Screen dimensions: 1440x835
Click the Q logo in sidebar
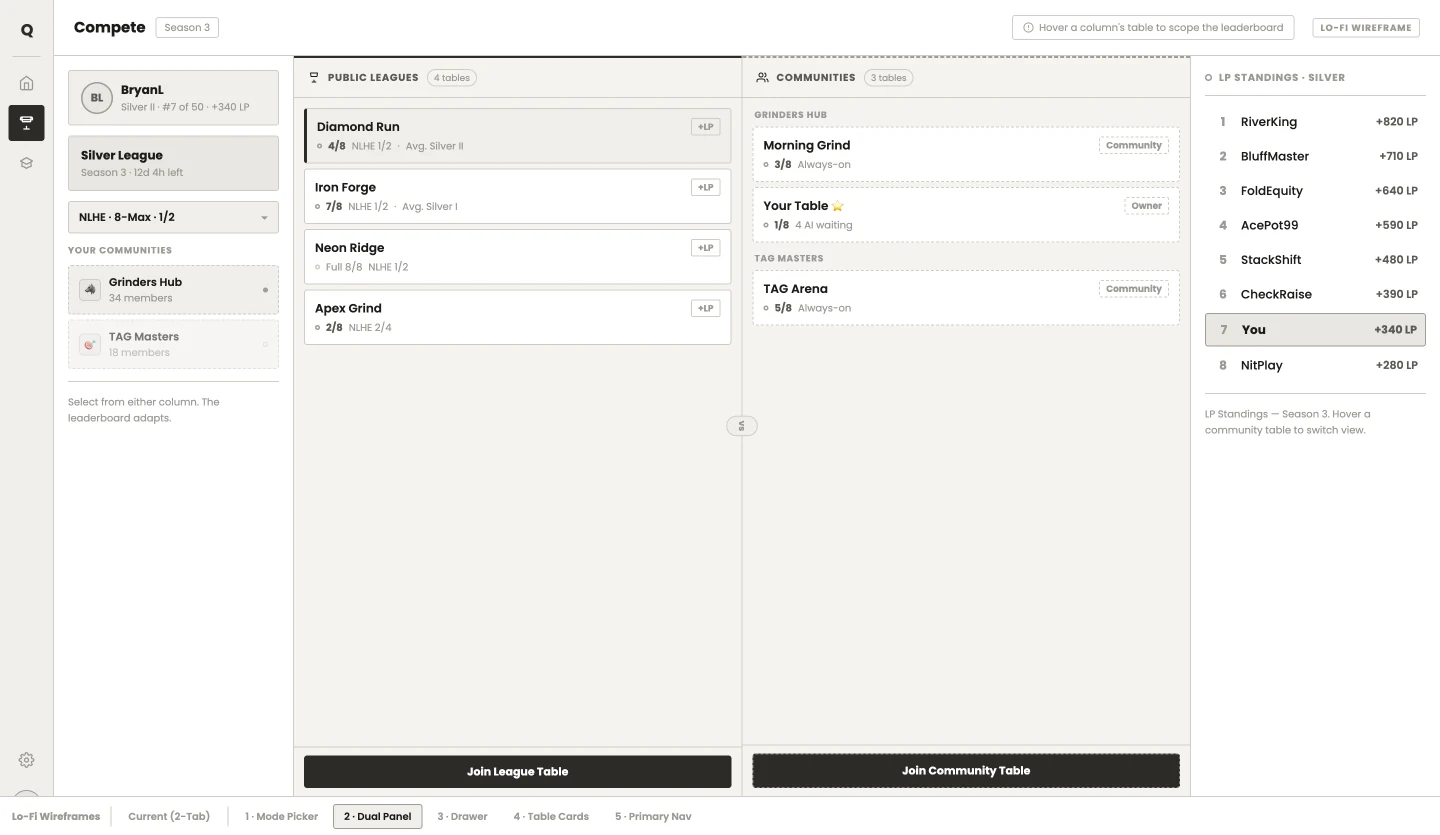coord(27,29)
